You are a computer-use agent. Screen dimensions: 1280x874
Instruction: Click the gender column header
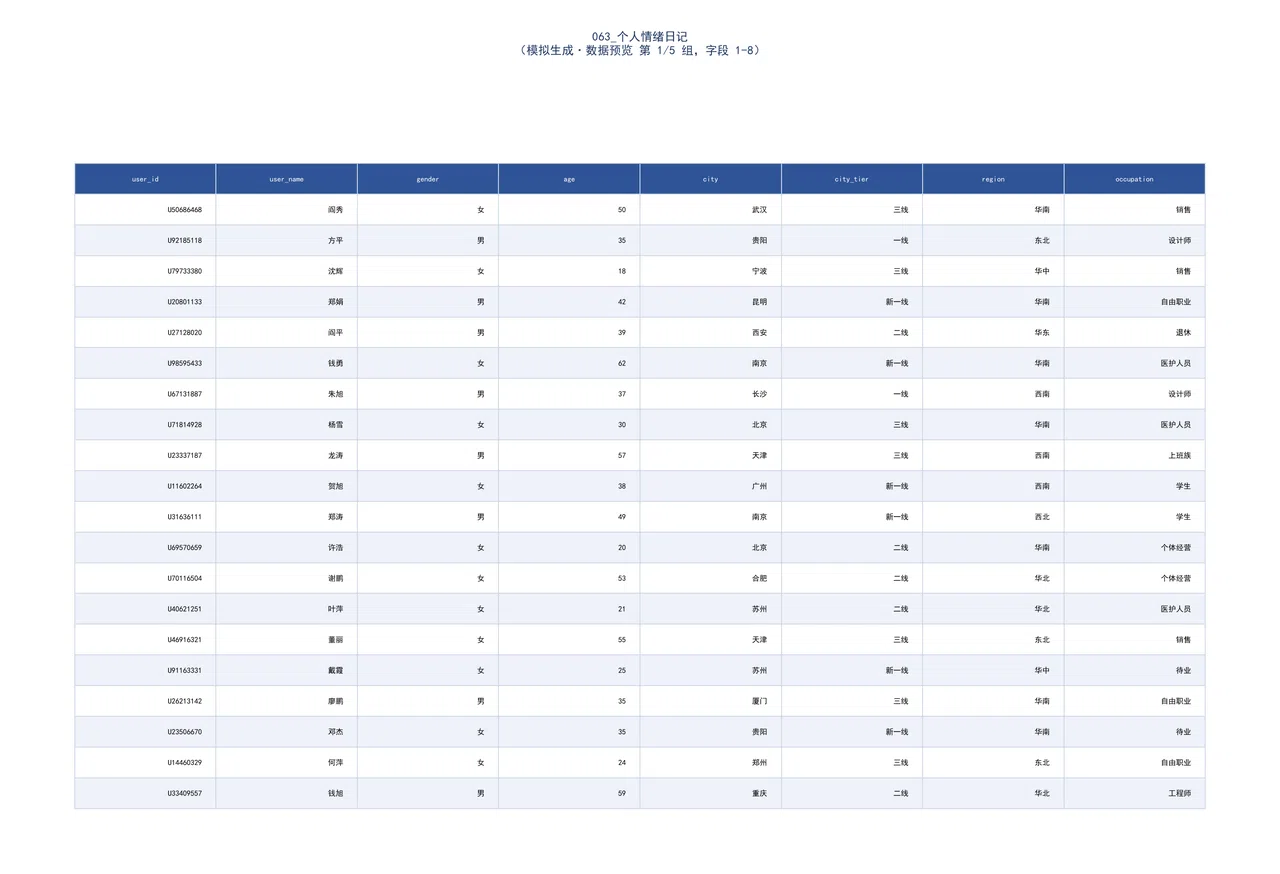tap(428, 179)
